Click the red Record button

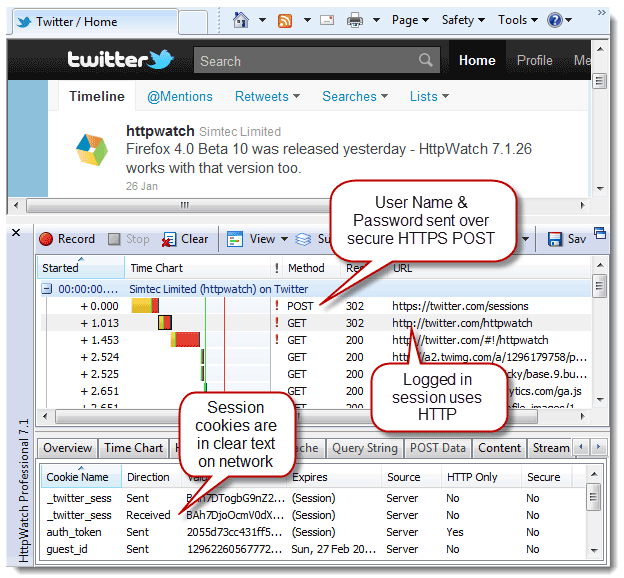(67, 239)
